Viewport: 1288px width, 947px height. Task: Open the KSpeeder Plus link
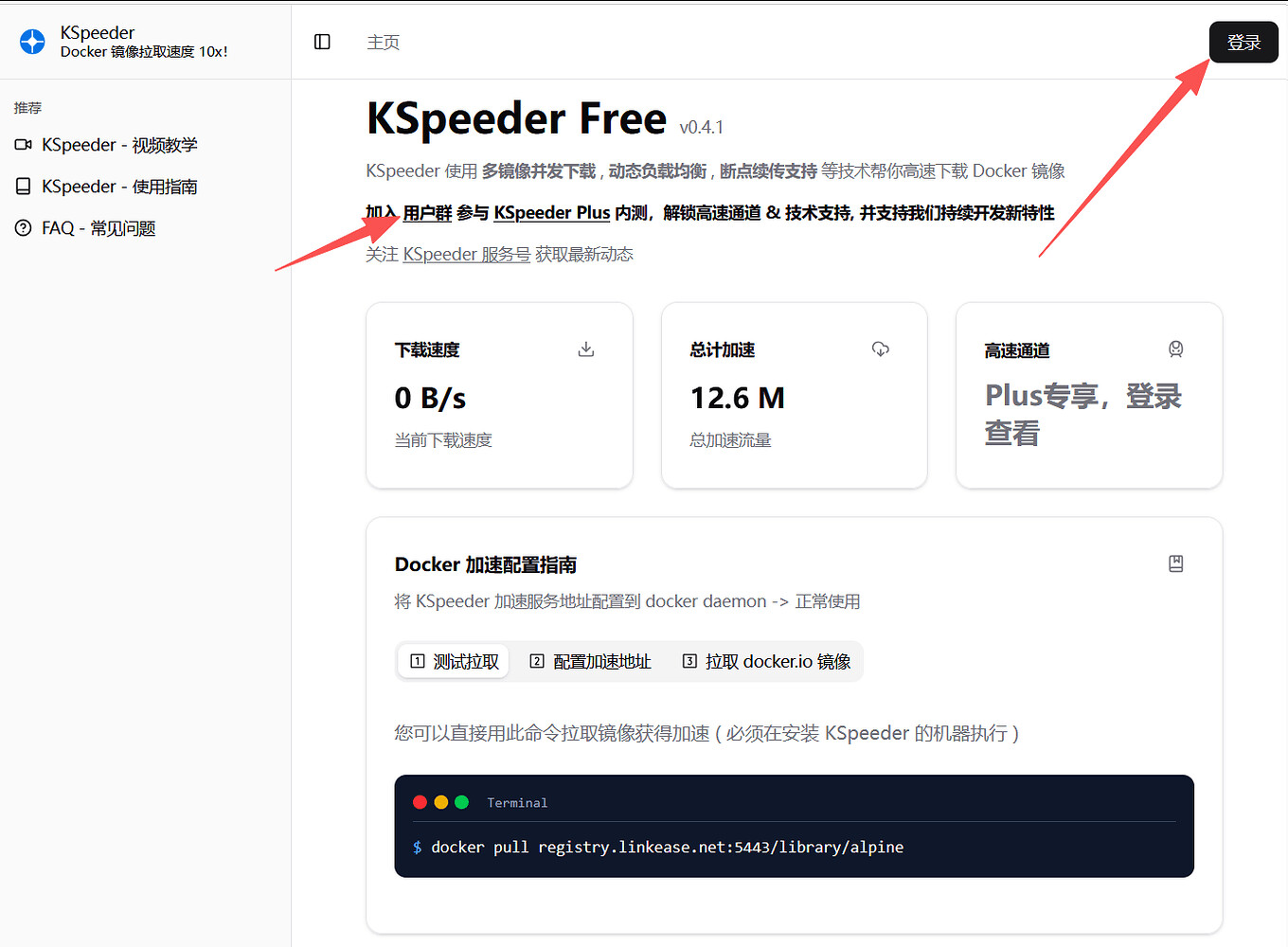point(552,213)
